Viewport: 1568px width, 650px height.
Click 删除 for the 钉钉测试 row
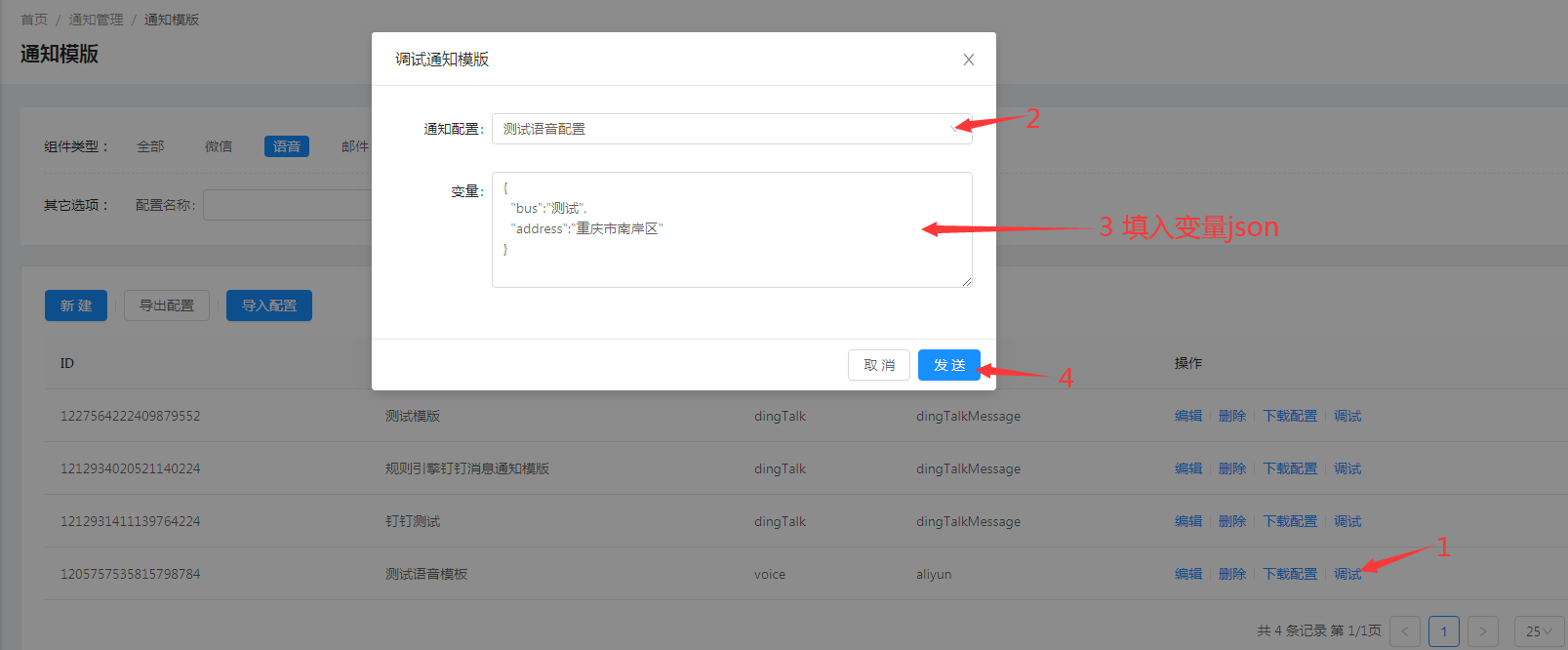tap(1231, 521)
